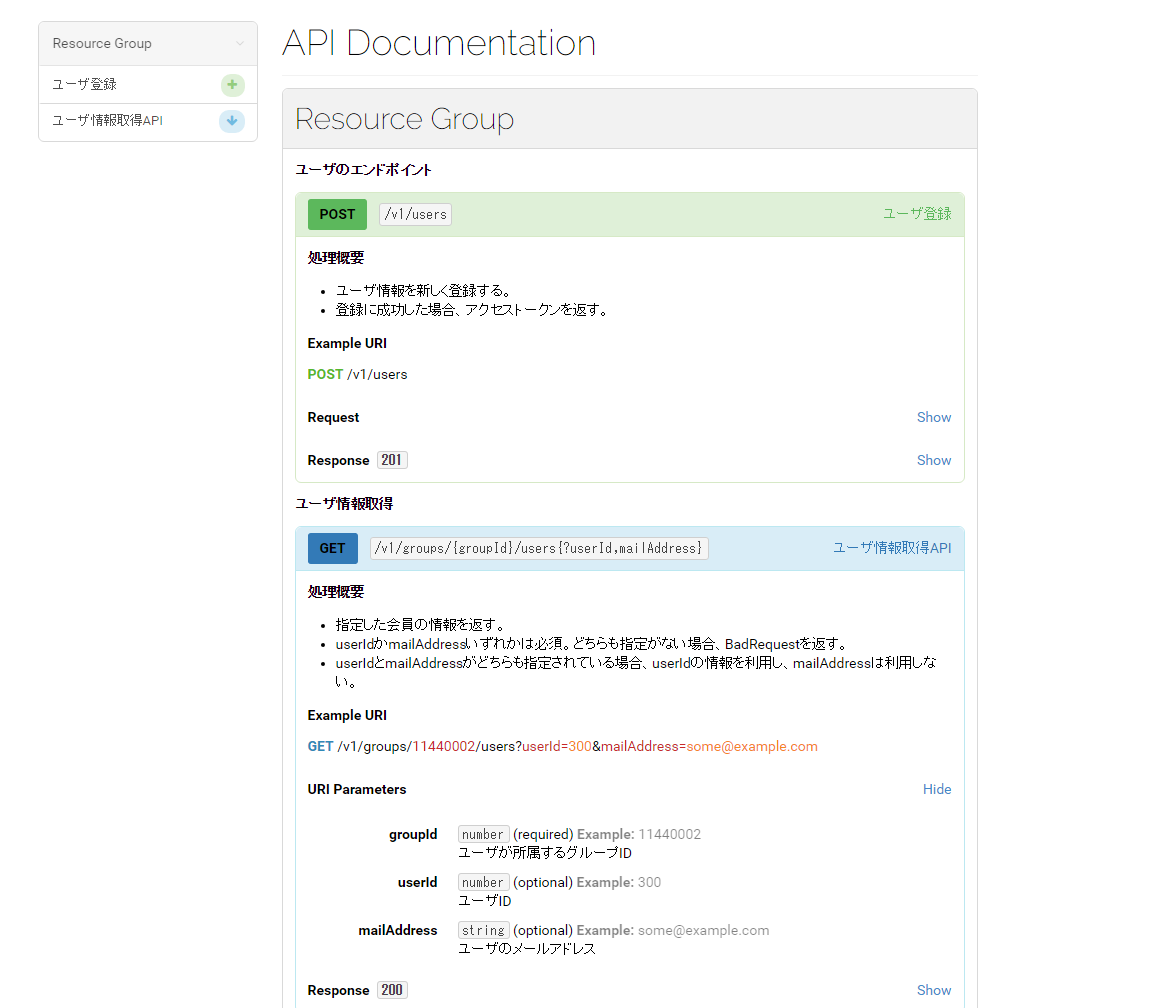Click the blue arrow icon beside ユーザ情報取得API
Screen dimensions: 1173x1008
(x=232, y=121)
